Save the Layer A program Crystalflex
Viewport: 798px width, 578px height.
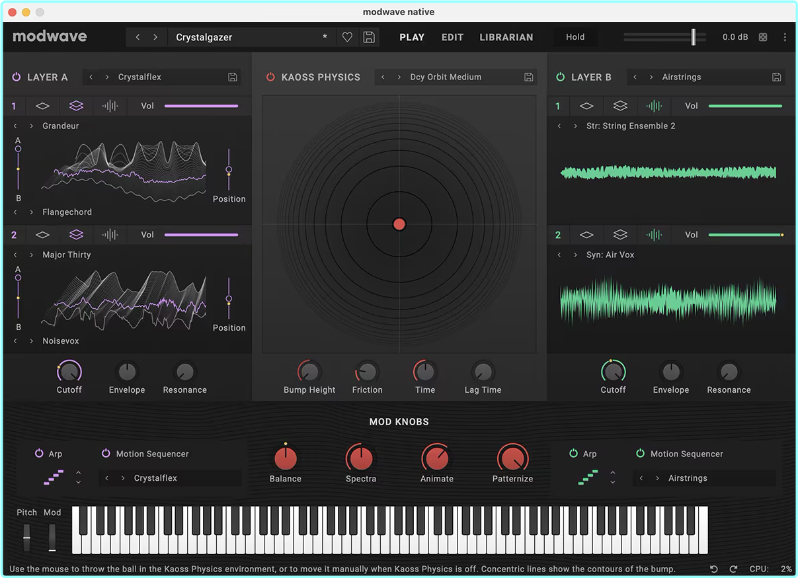click(x=233, y=77)
